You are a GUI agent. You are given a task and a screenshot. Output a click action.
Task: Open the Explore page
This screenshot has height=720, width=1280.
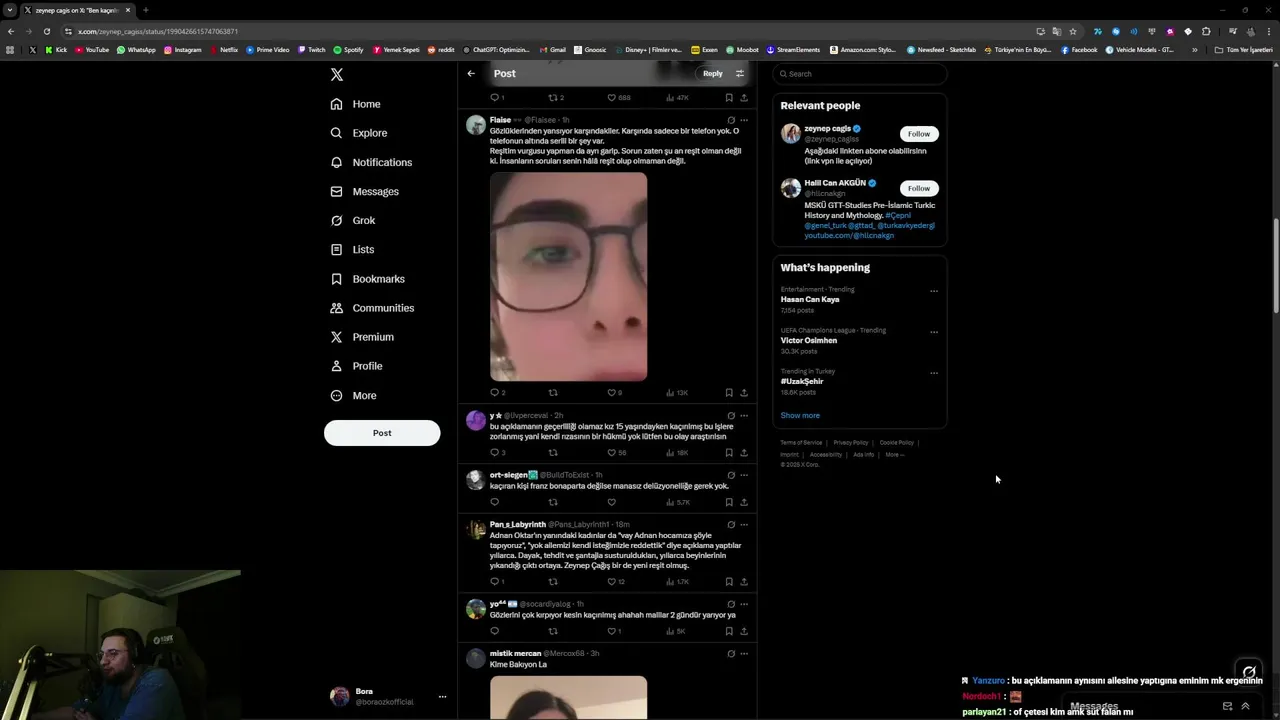click(359, 133)
